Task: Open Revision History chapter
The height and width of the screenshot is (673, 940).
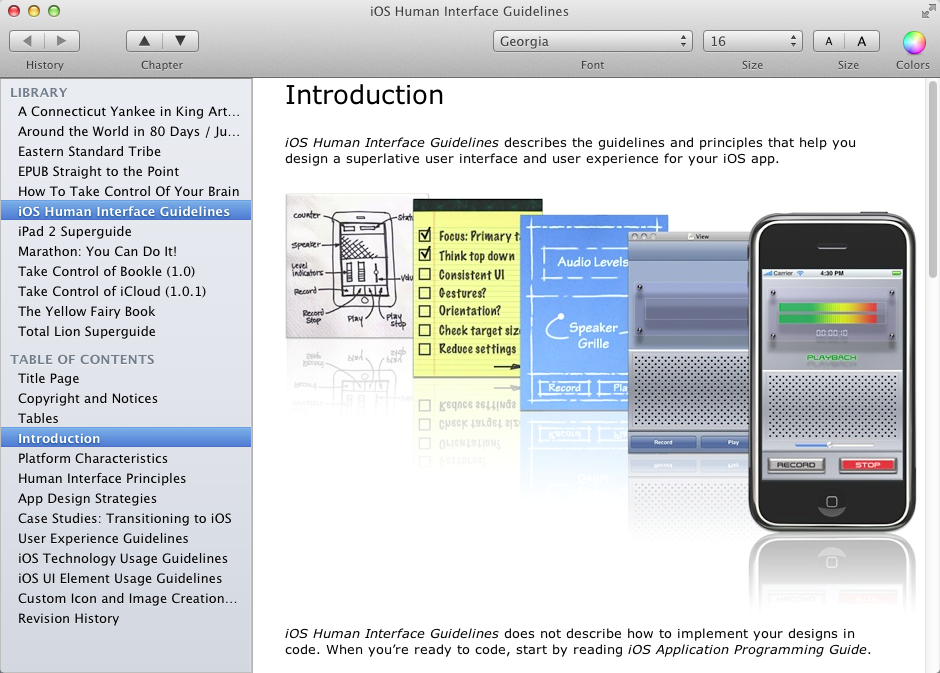Action: [x=126, y=618]
